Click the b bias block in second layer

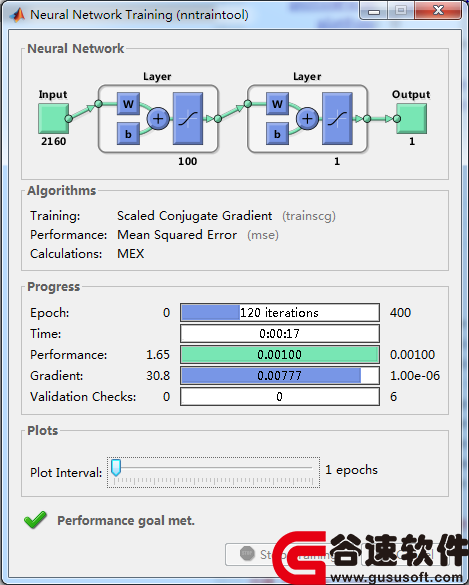tap(277, 134)
